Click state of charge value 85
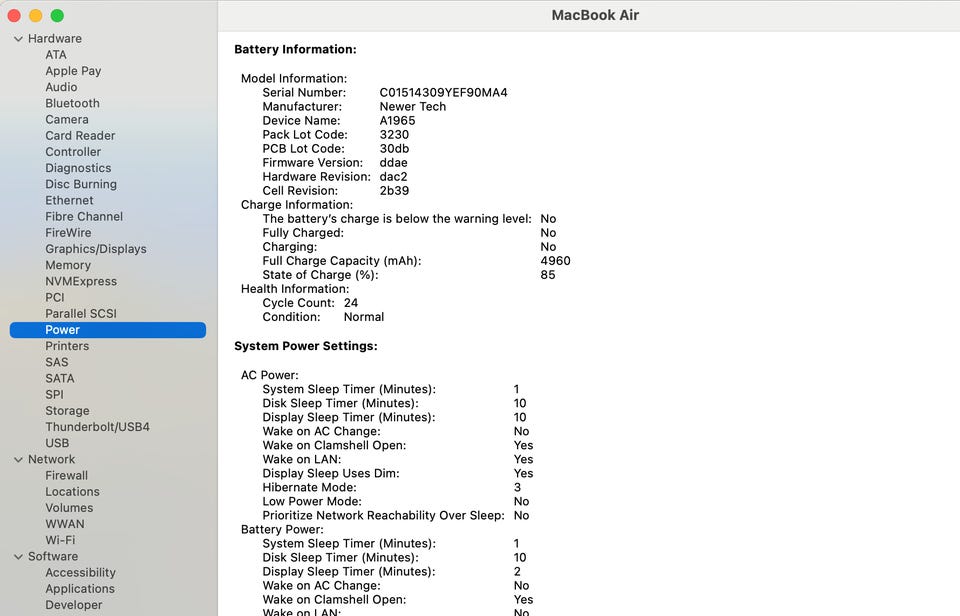 pos(548,275)
